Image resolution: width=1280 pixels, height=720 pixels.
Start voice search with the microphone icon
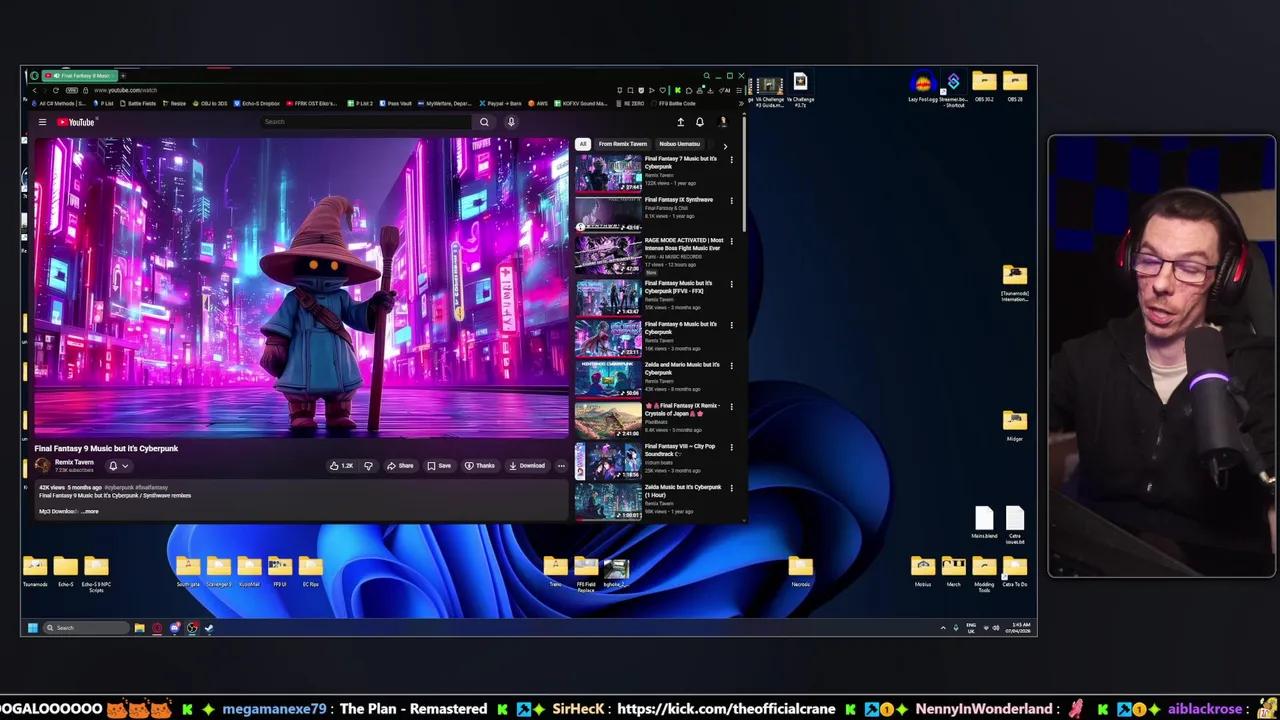(x=511, y=121)
